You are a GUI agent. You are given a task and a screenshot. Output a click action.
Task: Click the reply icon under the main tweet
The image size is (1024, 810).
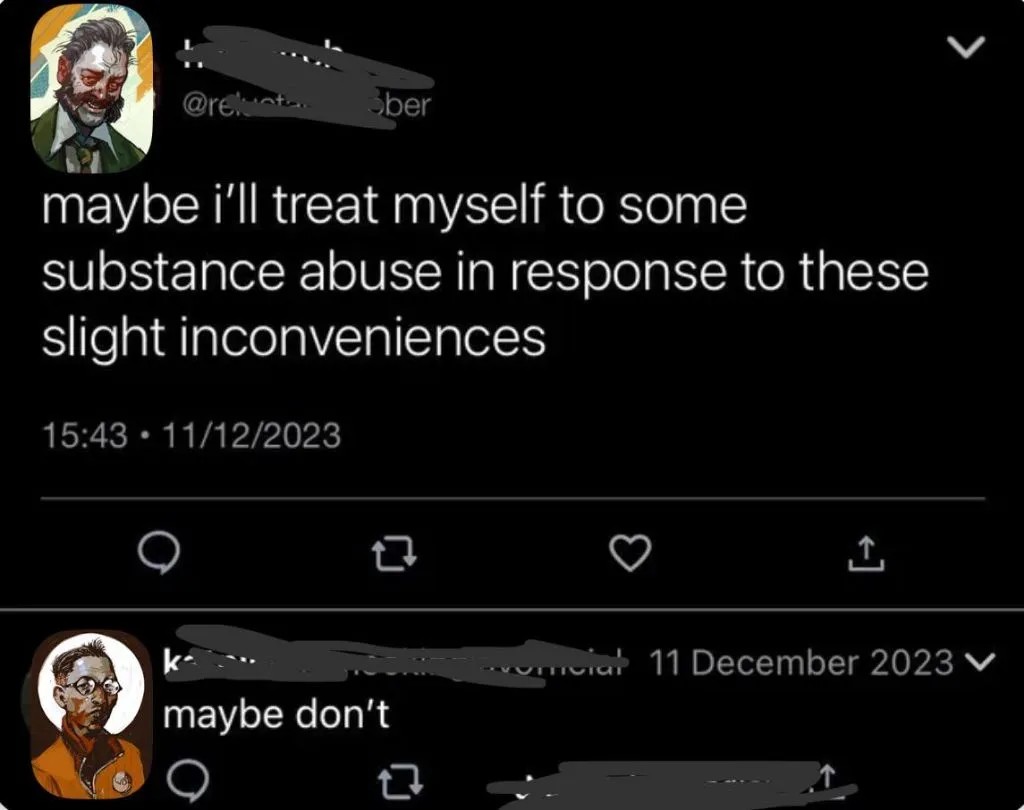click(159, 553)
